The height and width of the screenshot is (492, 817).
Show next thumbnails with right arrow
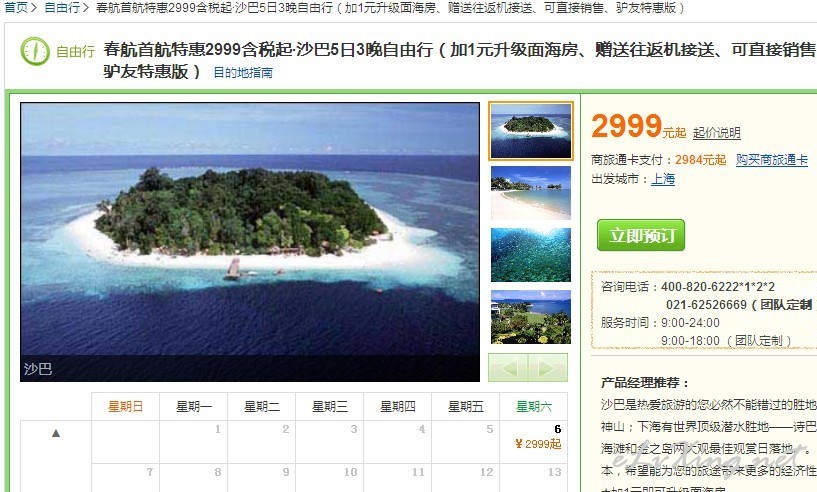pyautogui.click(x=548, y=368)
